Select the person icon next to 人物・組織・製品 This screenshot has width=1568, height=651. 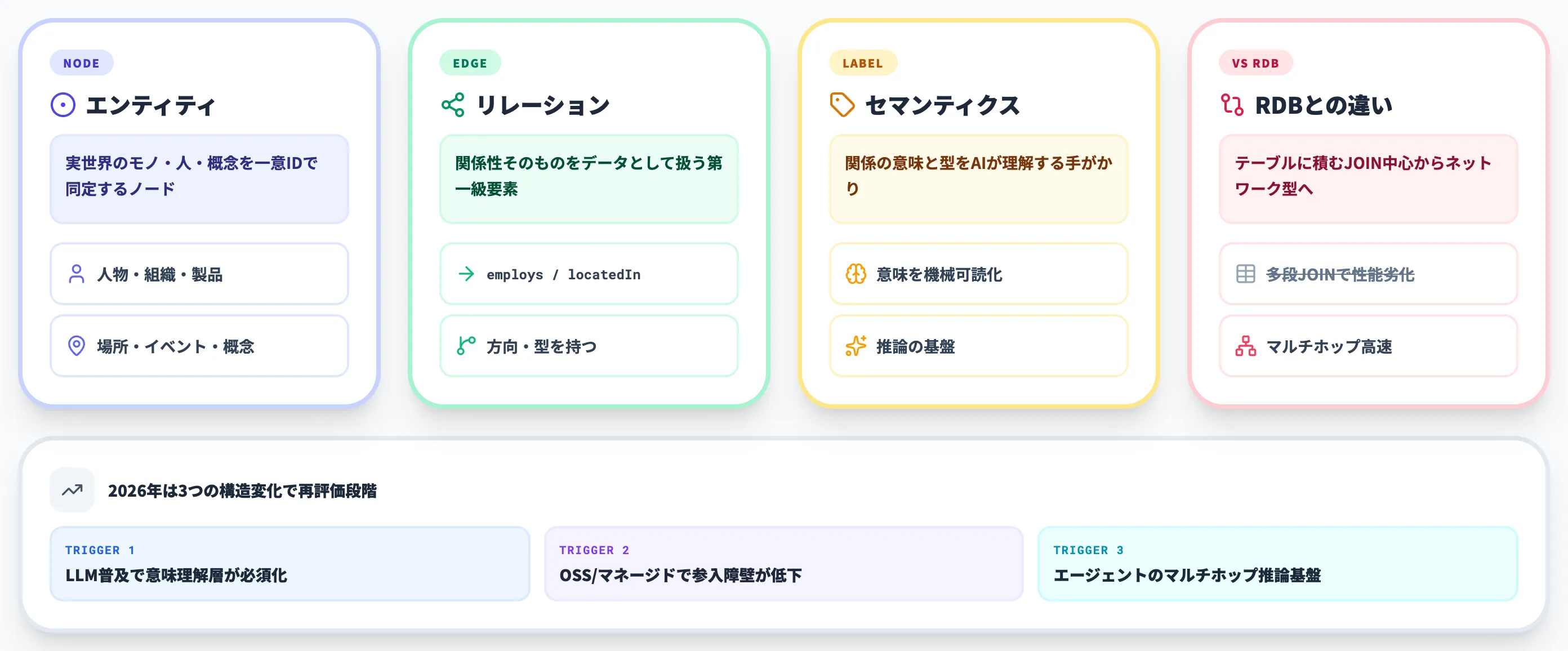77,274
